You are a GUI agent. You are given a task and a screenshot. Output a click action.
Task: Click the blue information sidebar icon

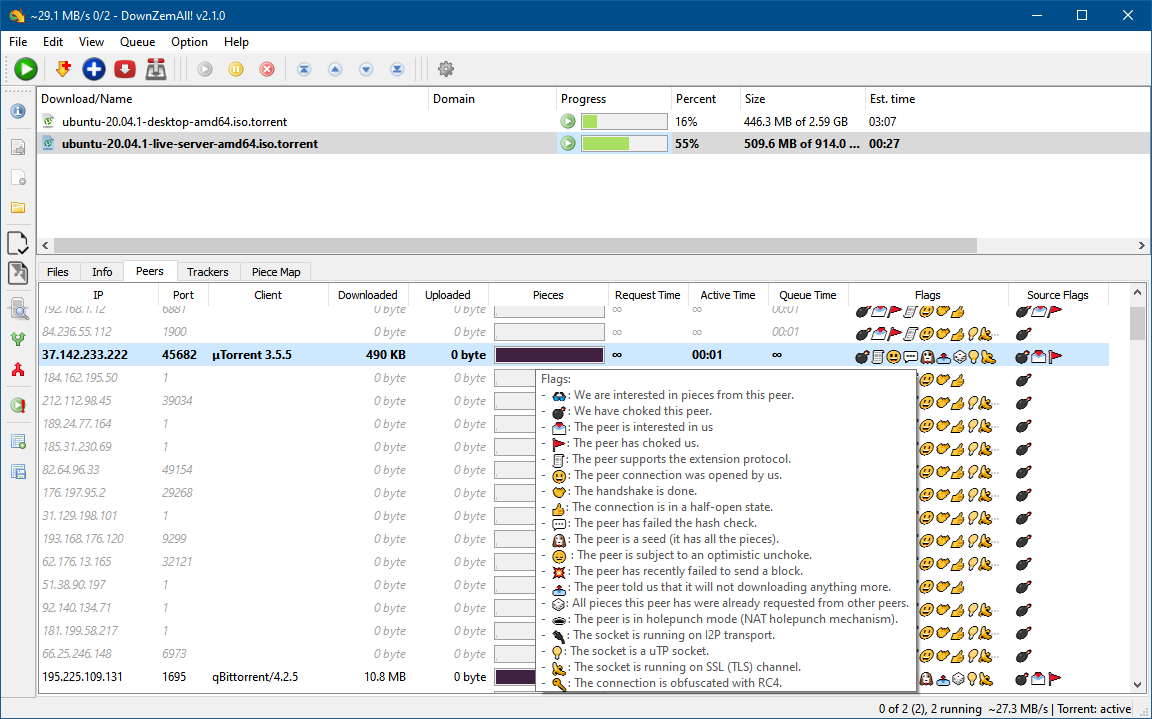point(18,111)
